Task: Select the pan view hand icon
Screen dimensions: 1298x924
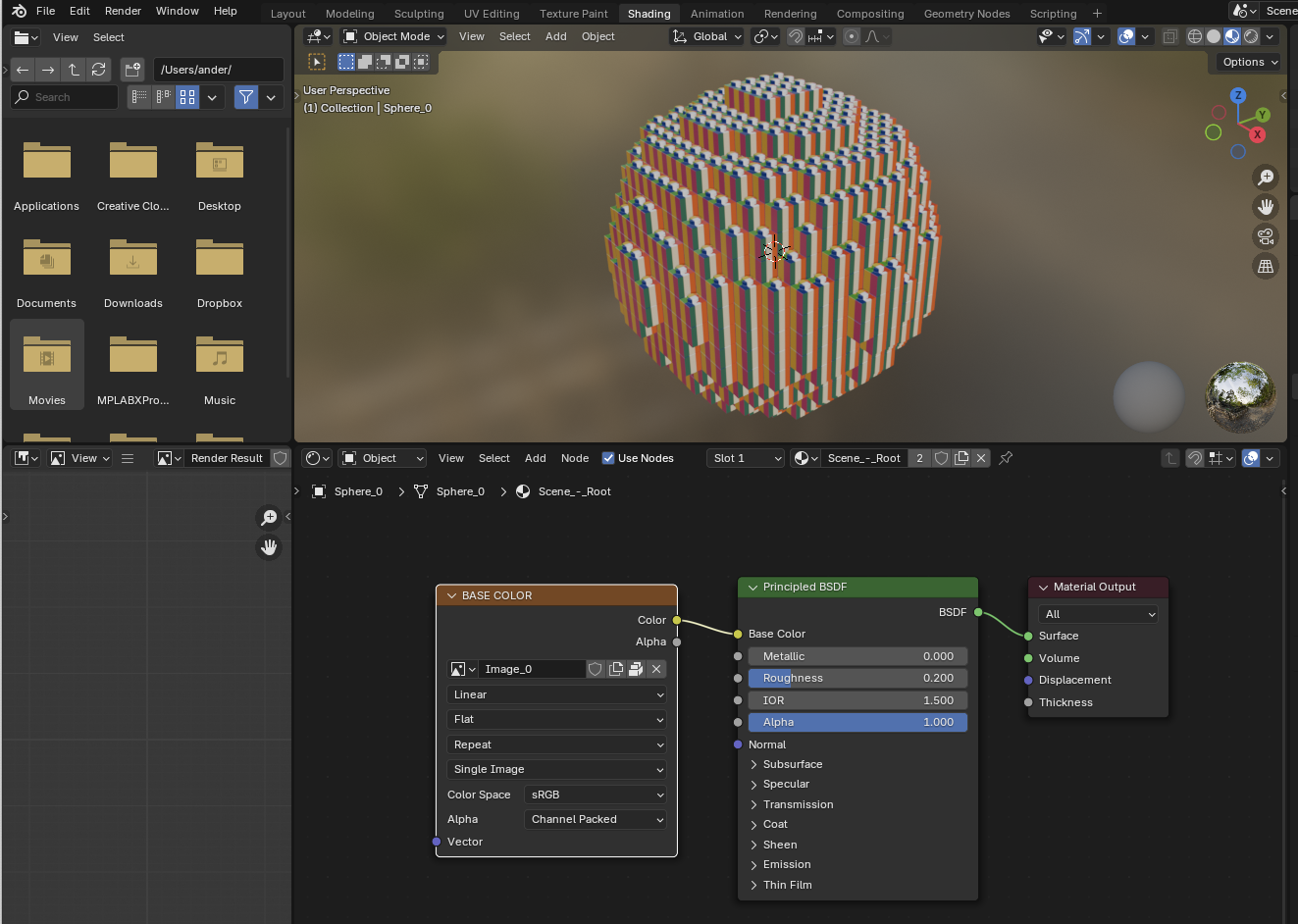Action: 1266,207
